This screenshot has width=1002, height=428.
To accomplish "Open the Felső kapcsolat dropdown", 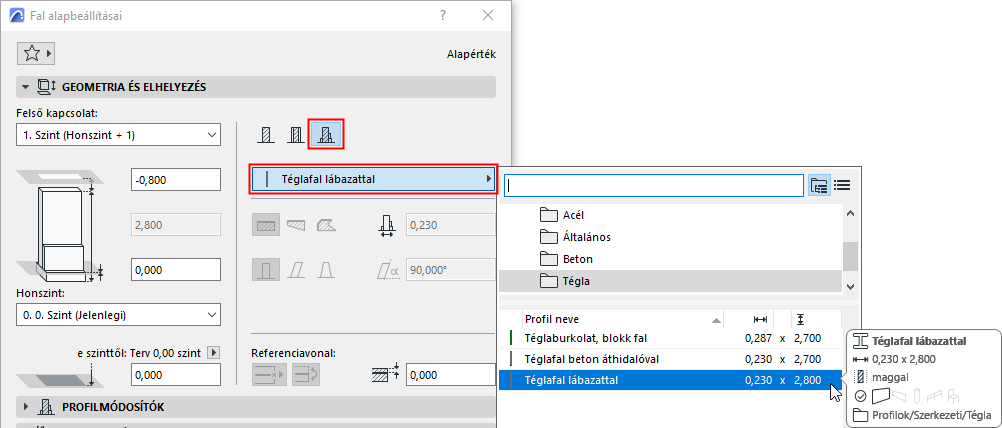I will [120, 134].
